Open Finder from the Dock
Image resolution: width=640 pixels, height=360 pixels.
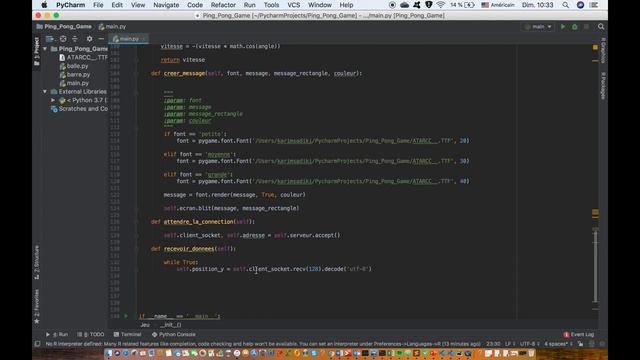108,353
